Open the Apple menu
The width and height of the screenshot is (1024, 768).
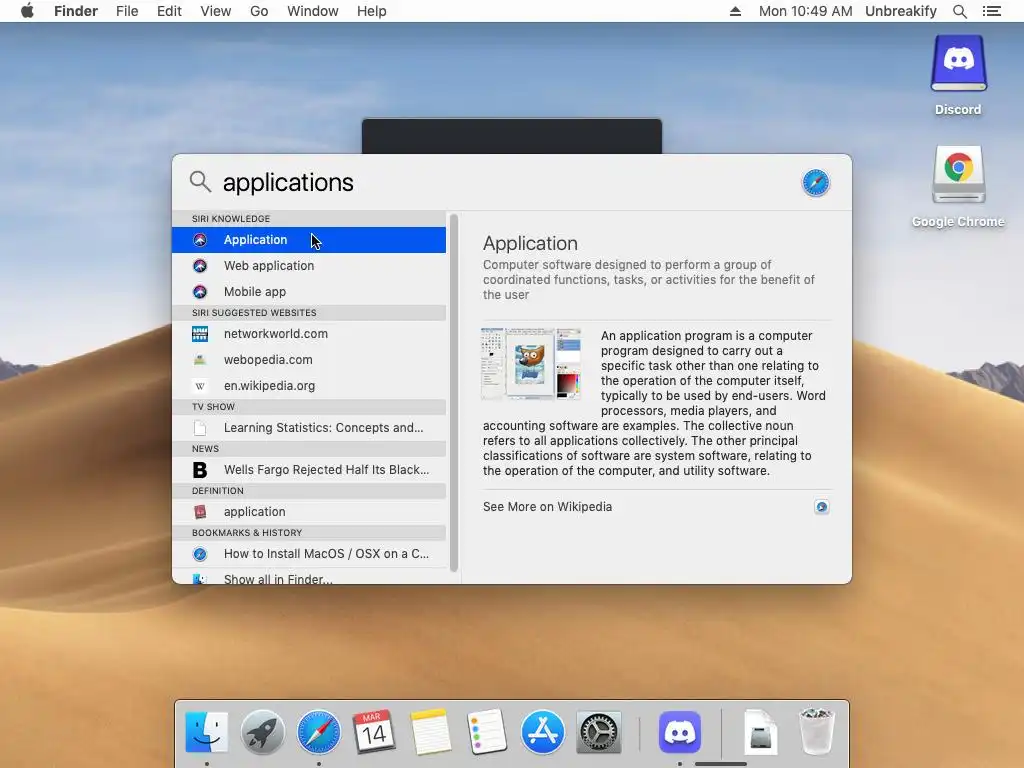[27, 11]
